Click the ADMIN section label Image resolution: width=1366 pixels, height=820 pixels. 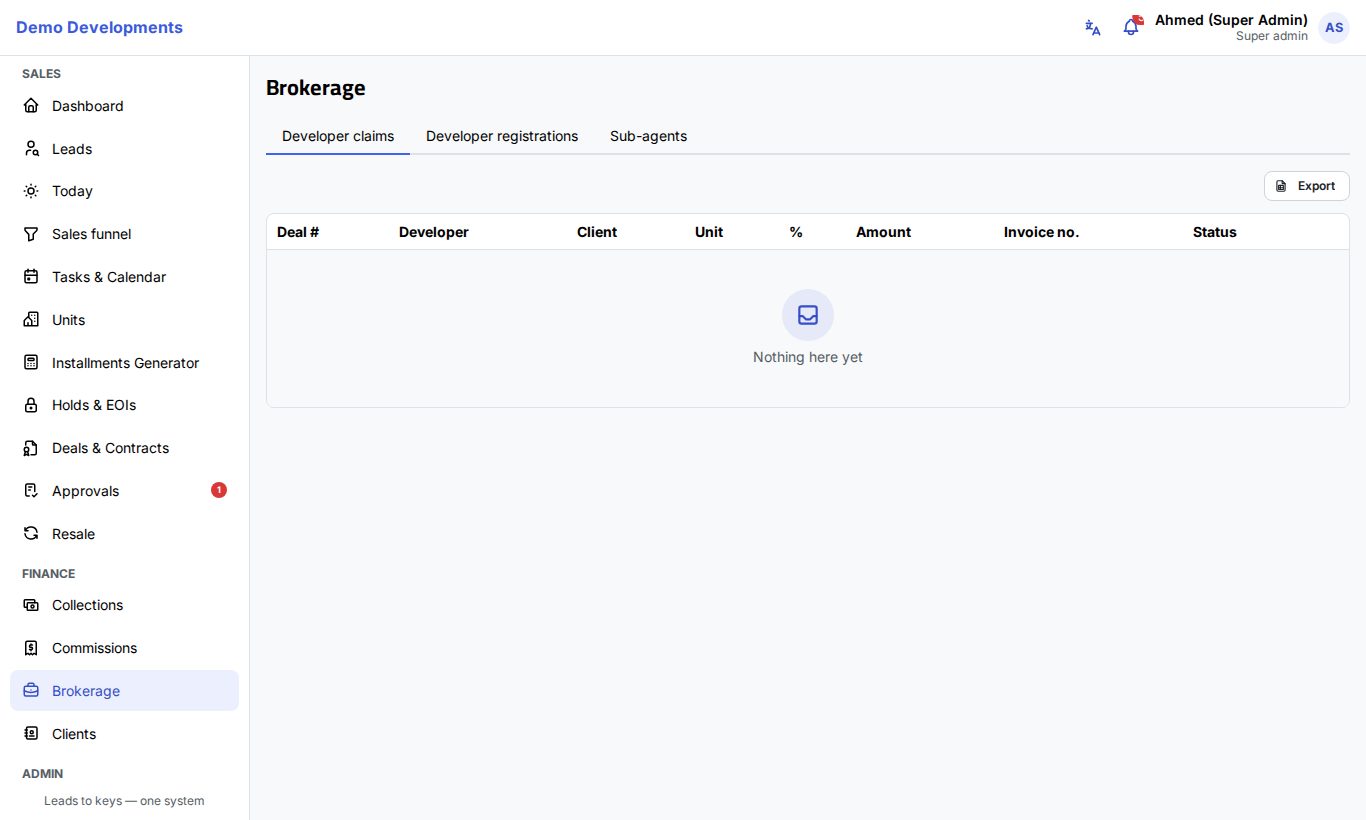click(x=43, y=774)
